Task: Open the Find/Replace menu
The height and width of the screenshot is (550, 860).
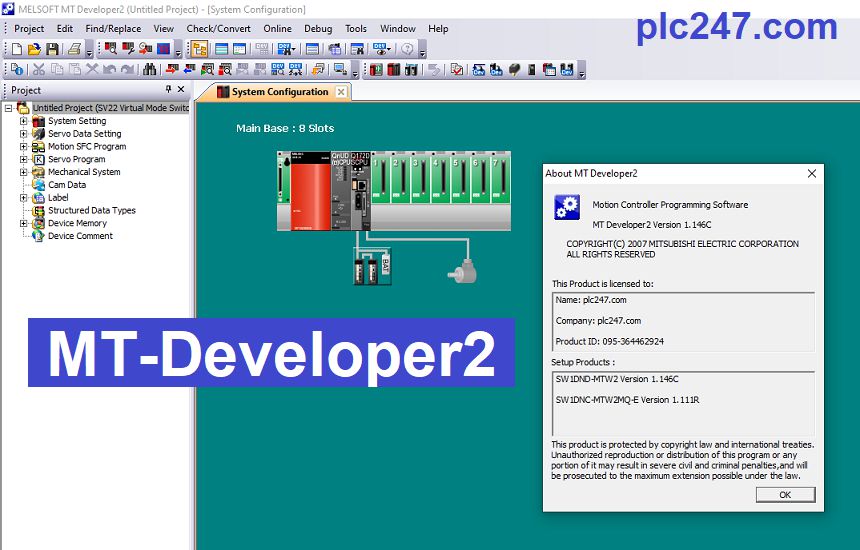Action: (x=113, y=29)
